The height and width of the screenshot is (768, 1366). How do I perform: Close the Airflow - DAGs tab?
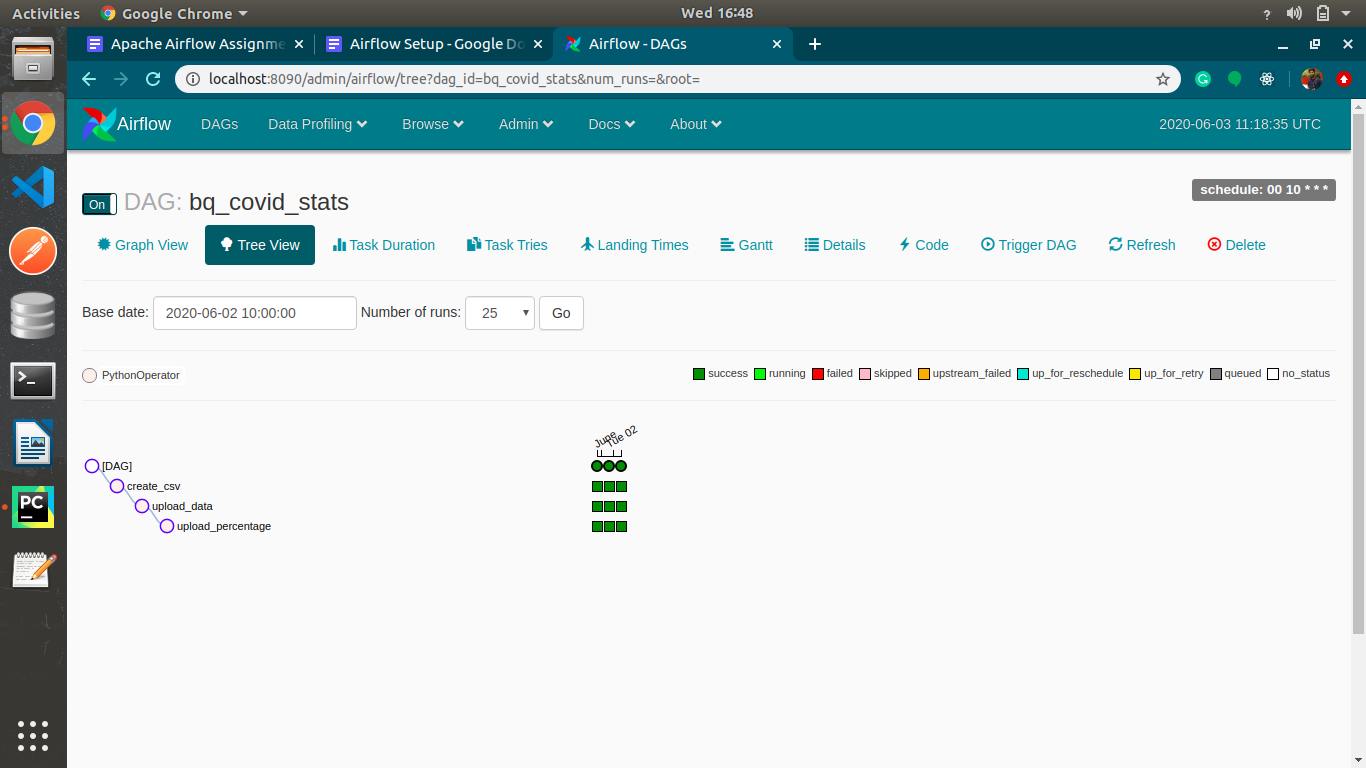pos(778,44)
